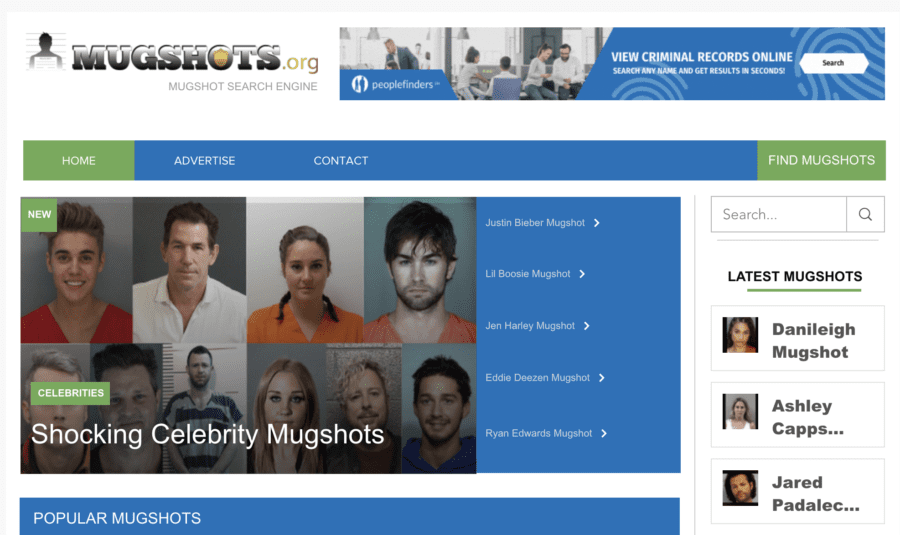This screenshot has width=900, height=535.
Task: Click the chevron next to Ryan Edwards Mugshot
Action: click(604, 433)
